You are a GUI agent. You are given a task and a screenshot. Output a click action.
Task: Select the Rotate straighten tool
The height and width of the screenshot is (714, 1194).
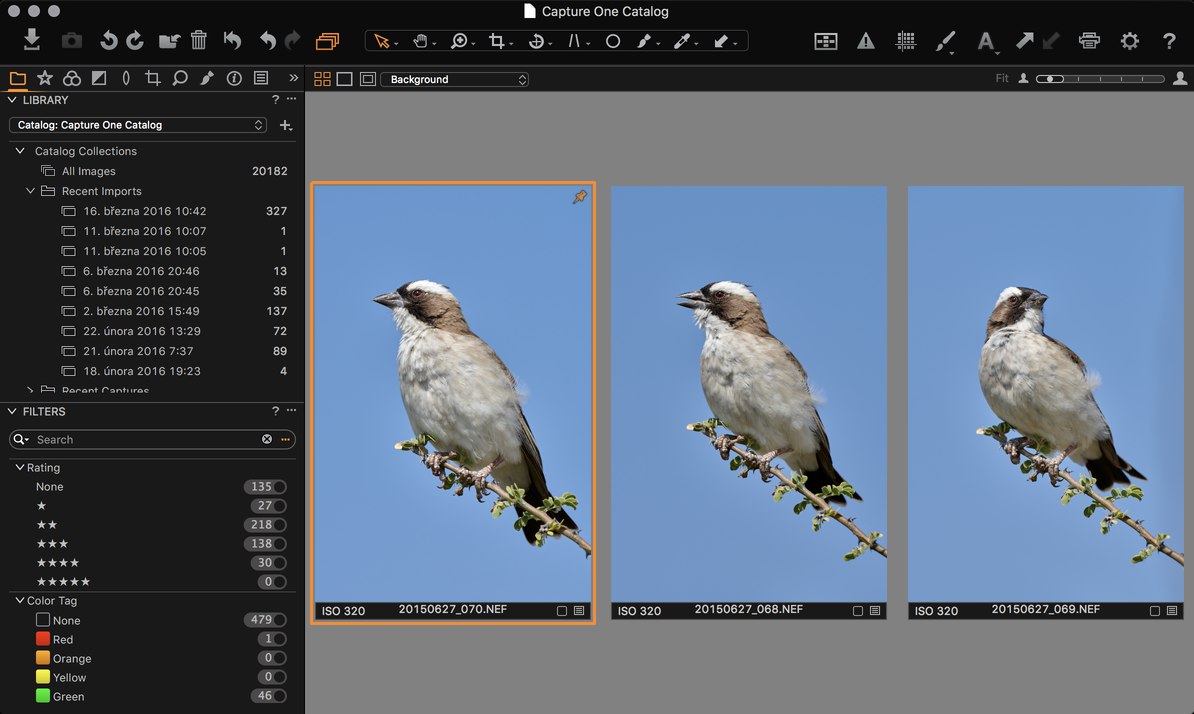tap(536, 41)
